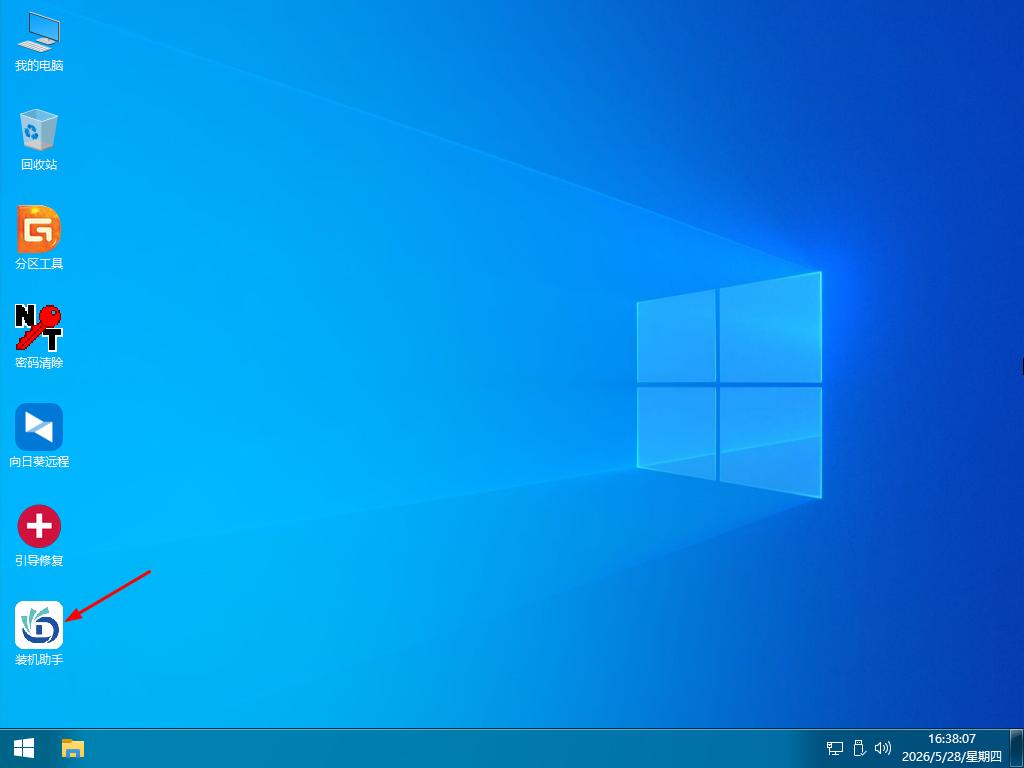Click the network tray icon
This screenshot has width=1024, height=768.
coord(835,748)
